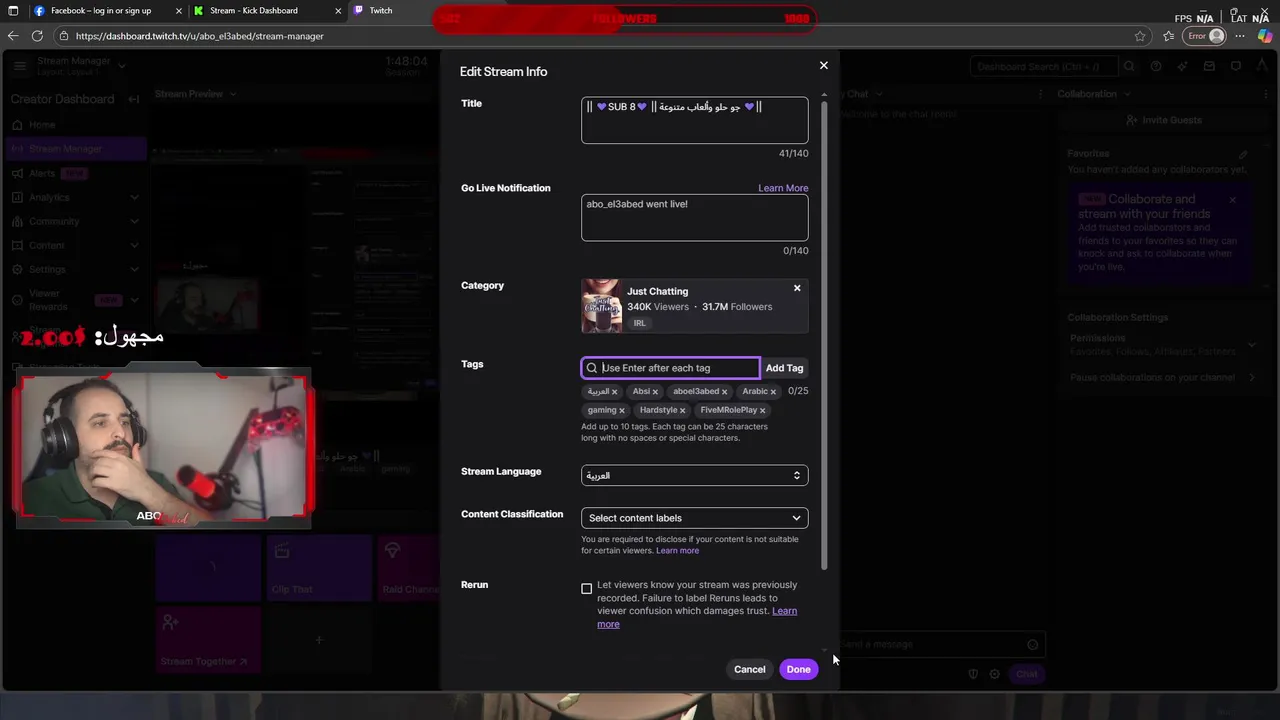The width and height of the screenshot is (1280, 720).
Task: Click the browser address bar URL
Action: coord(199,36)
